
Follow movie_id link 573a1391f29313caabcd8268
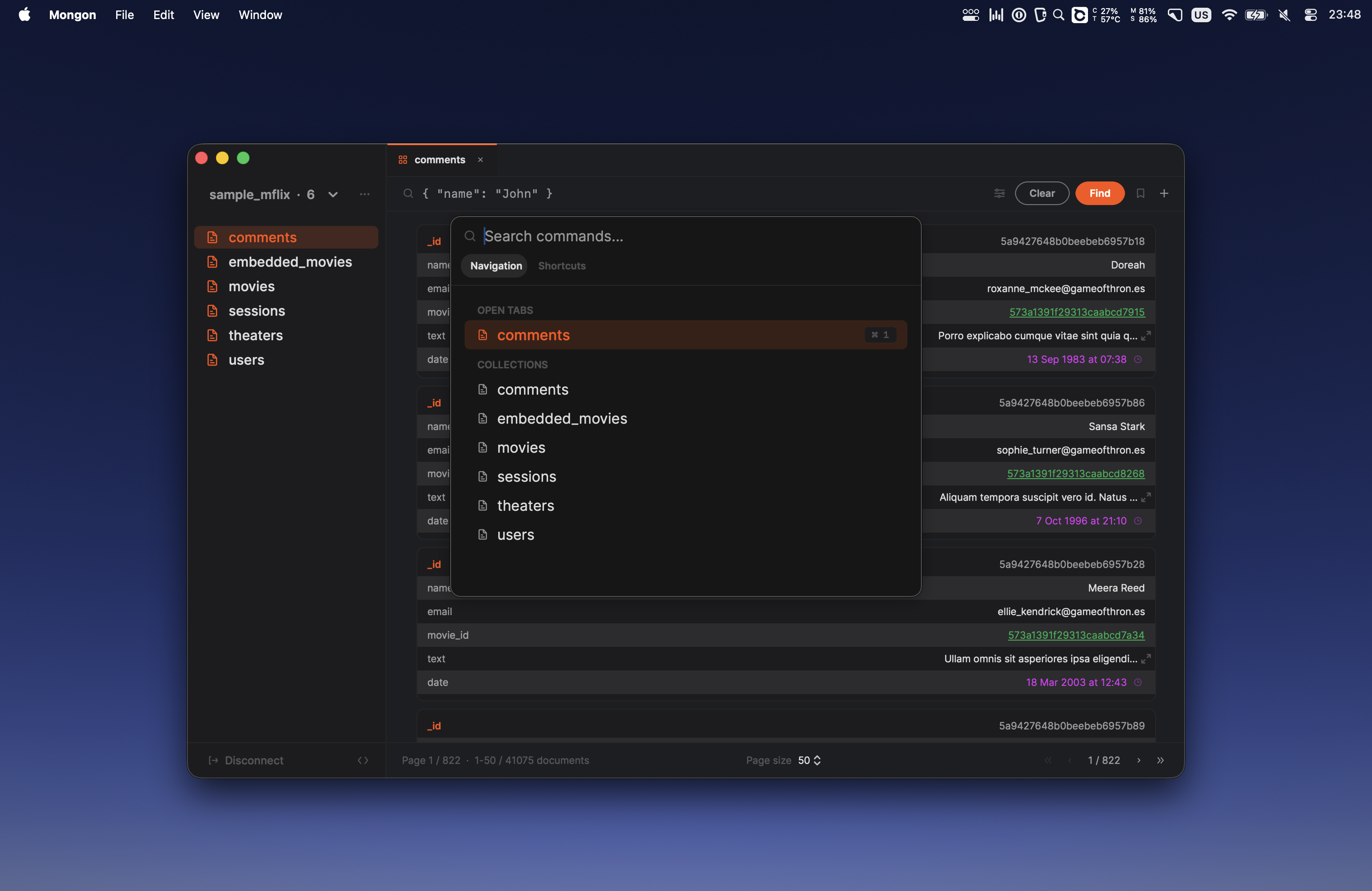point(1076,473)
